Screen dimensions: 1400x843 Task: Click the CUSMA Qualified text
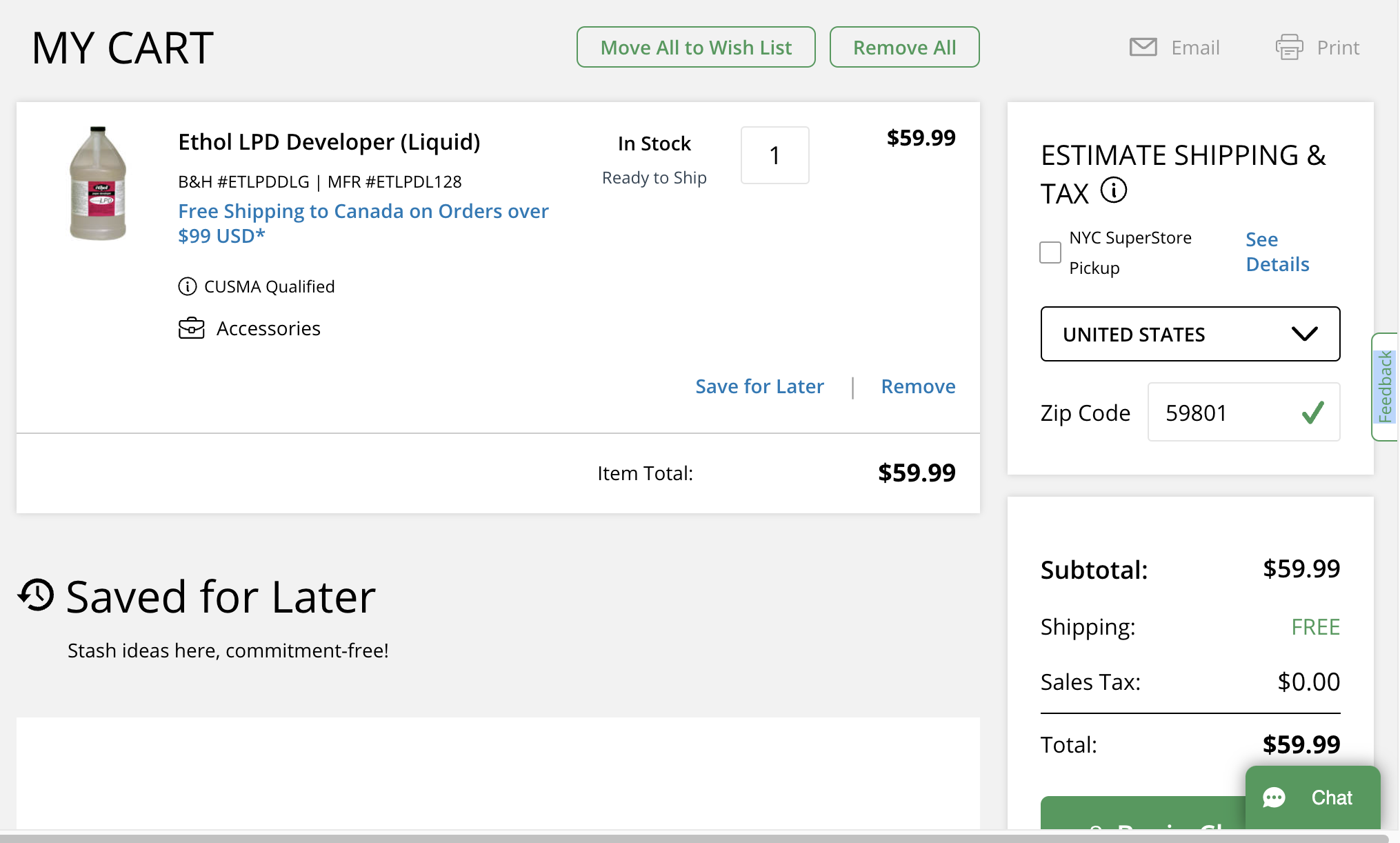269,286
